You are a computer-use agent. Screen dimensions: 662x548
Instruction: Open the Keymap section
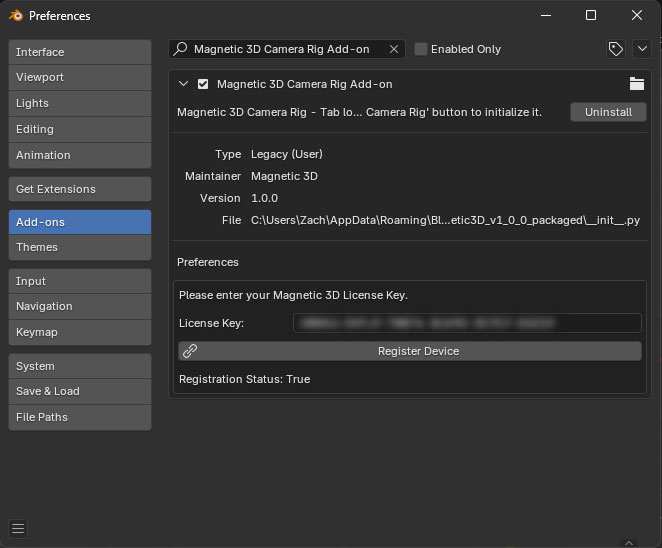point(80,332)
